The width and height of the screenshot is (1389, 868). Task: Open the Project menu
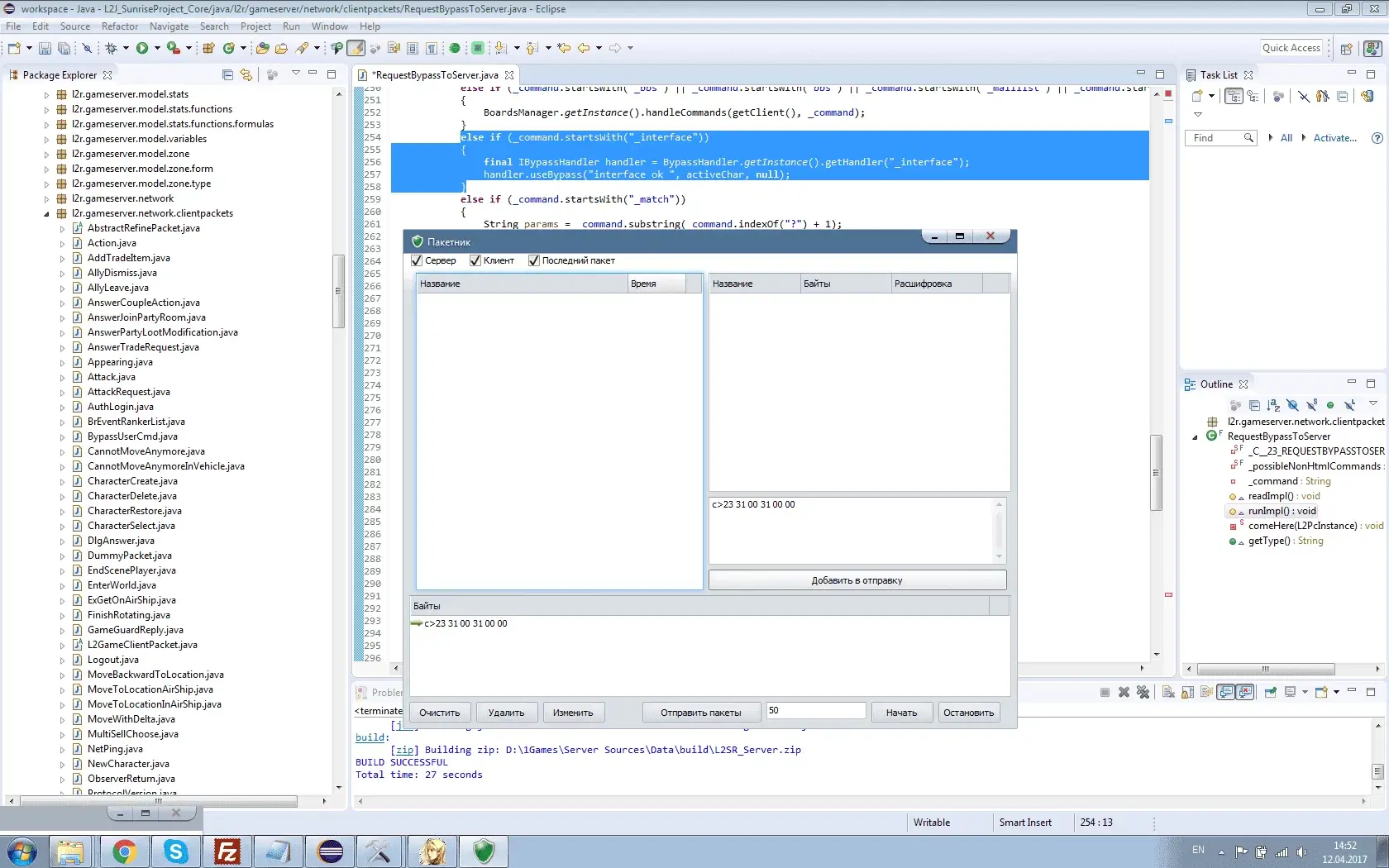pos(255,26)
